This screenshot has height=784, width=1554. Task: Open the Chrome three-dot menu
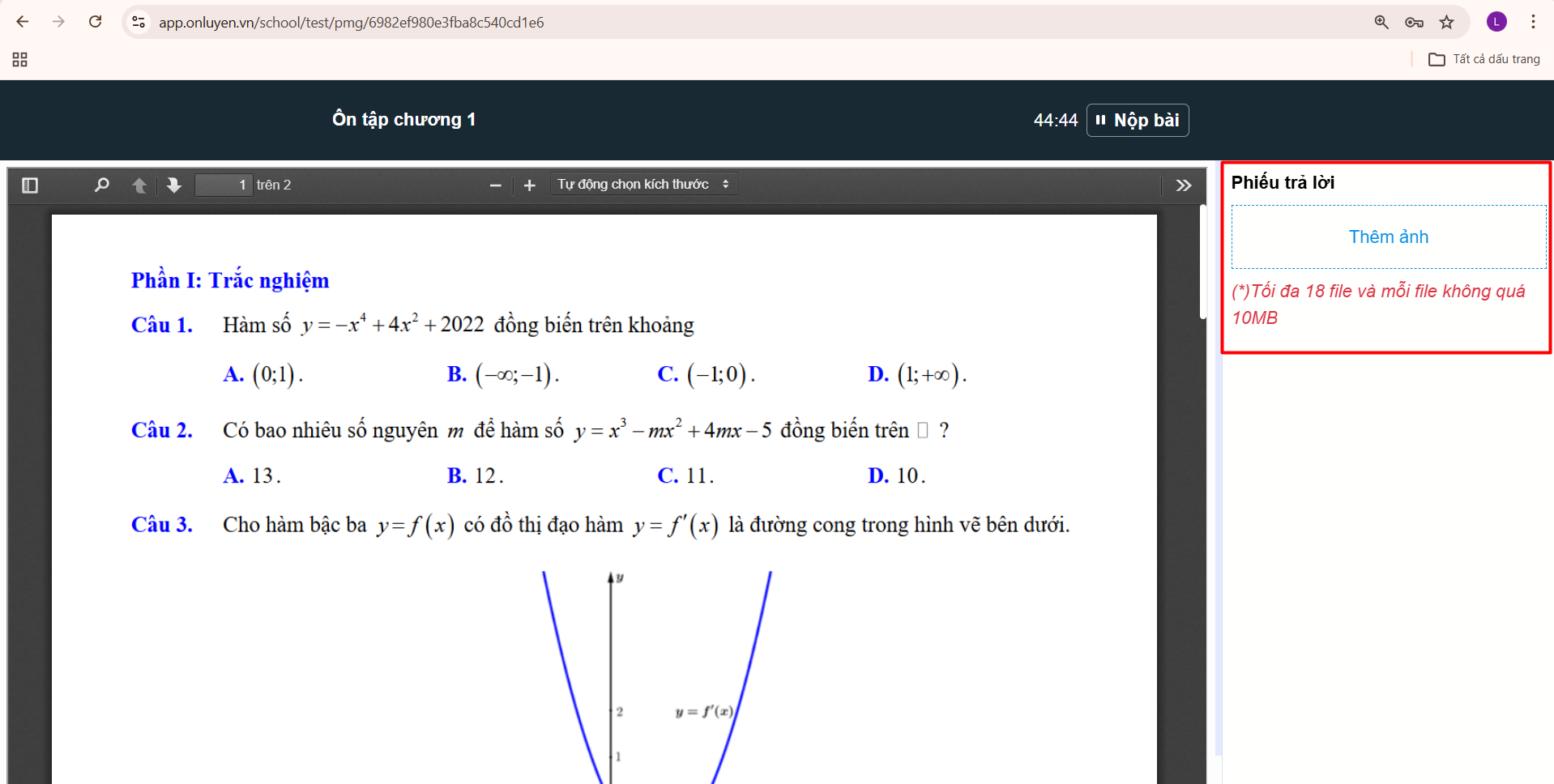click(1533, 22)
